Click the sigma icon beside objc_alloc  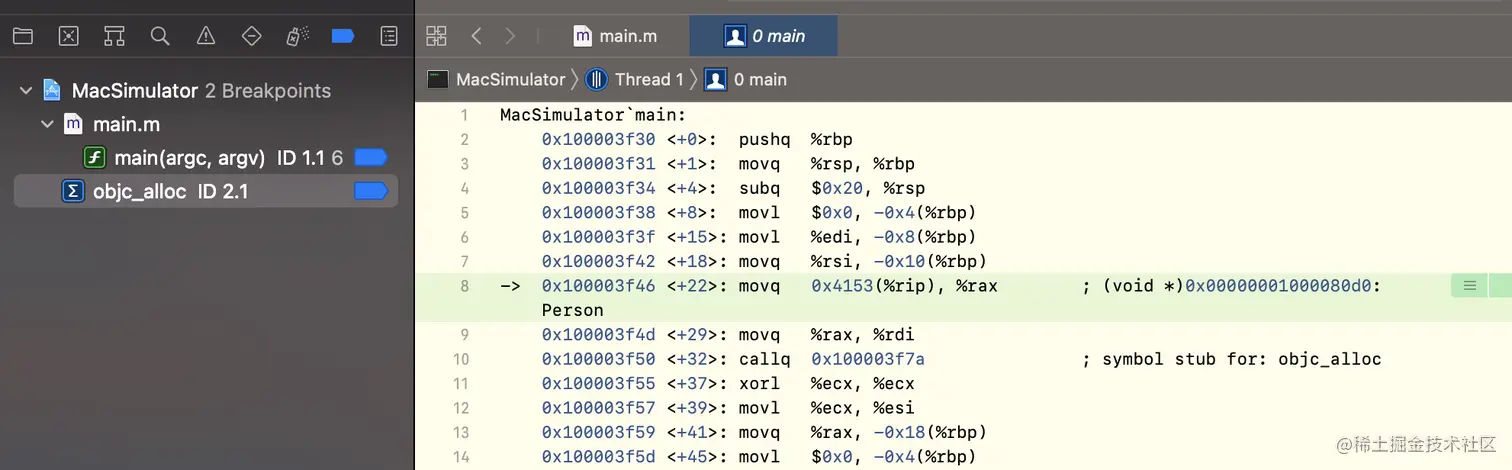point(72,191)
